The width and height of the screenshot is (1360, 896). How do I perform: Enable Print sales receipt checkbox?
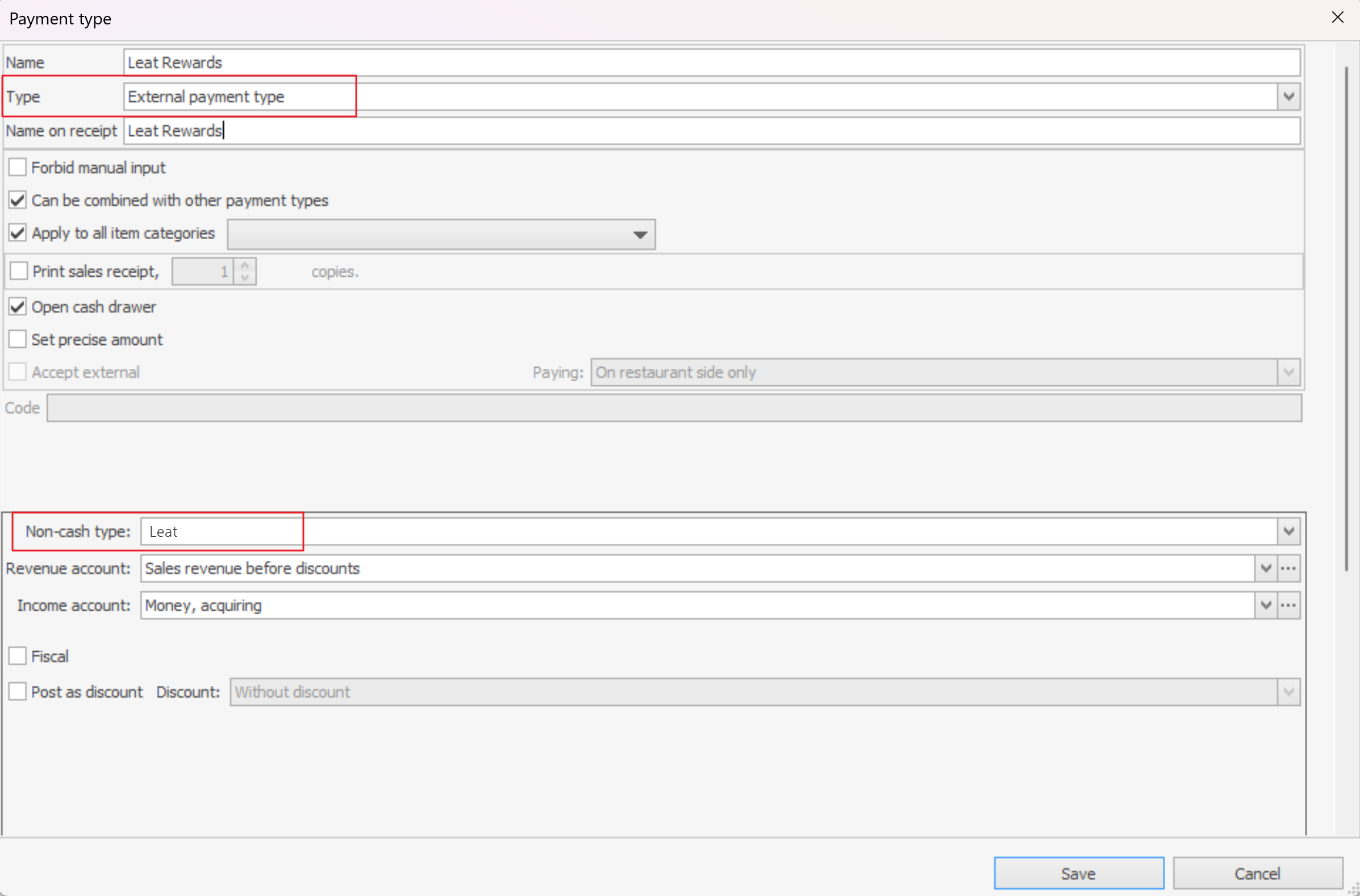(x=19, y=271)
